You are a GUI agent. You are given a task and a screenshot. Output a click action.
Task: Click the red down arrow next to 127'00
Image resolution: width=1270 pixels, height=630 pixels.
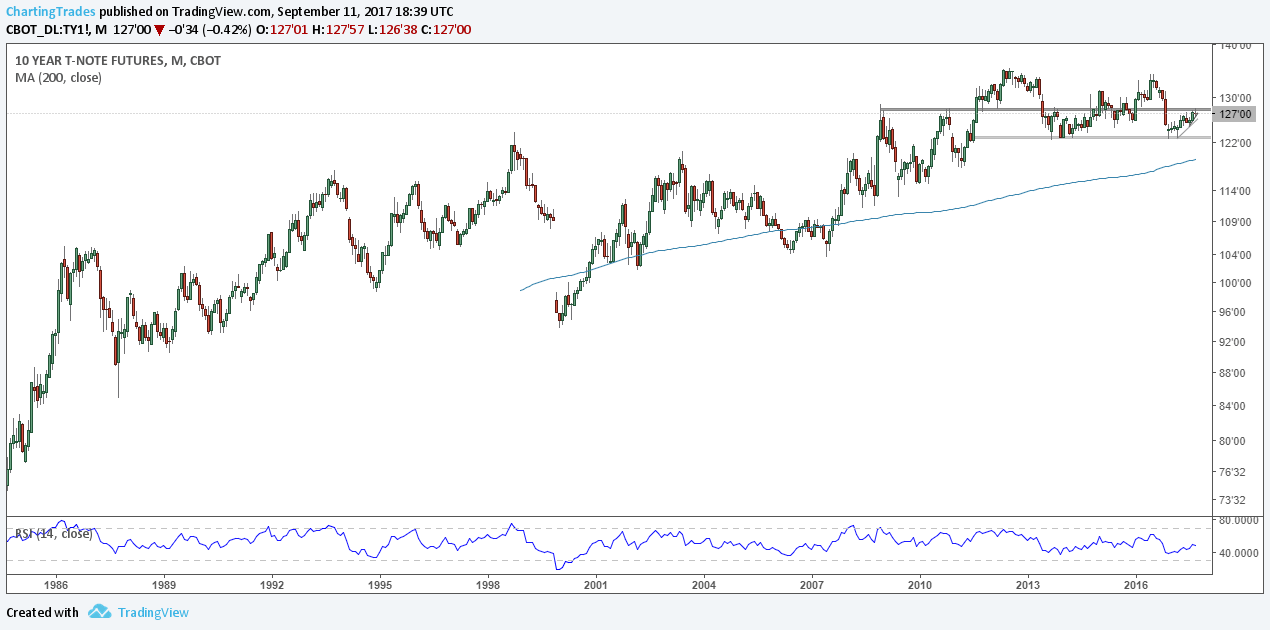159,30
